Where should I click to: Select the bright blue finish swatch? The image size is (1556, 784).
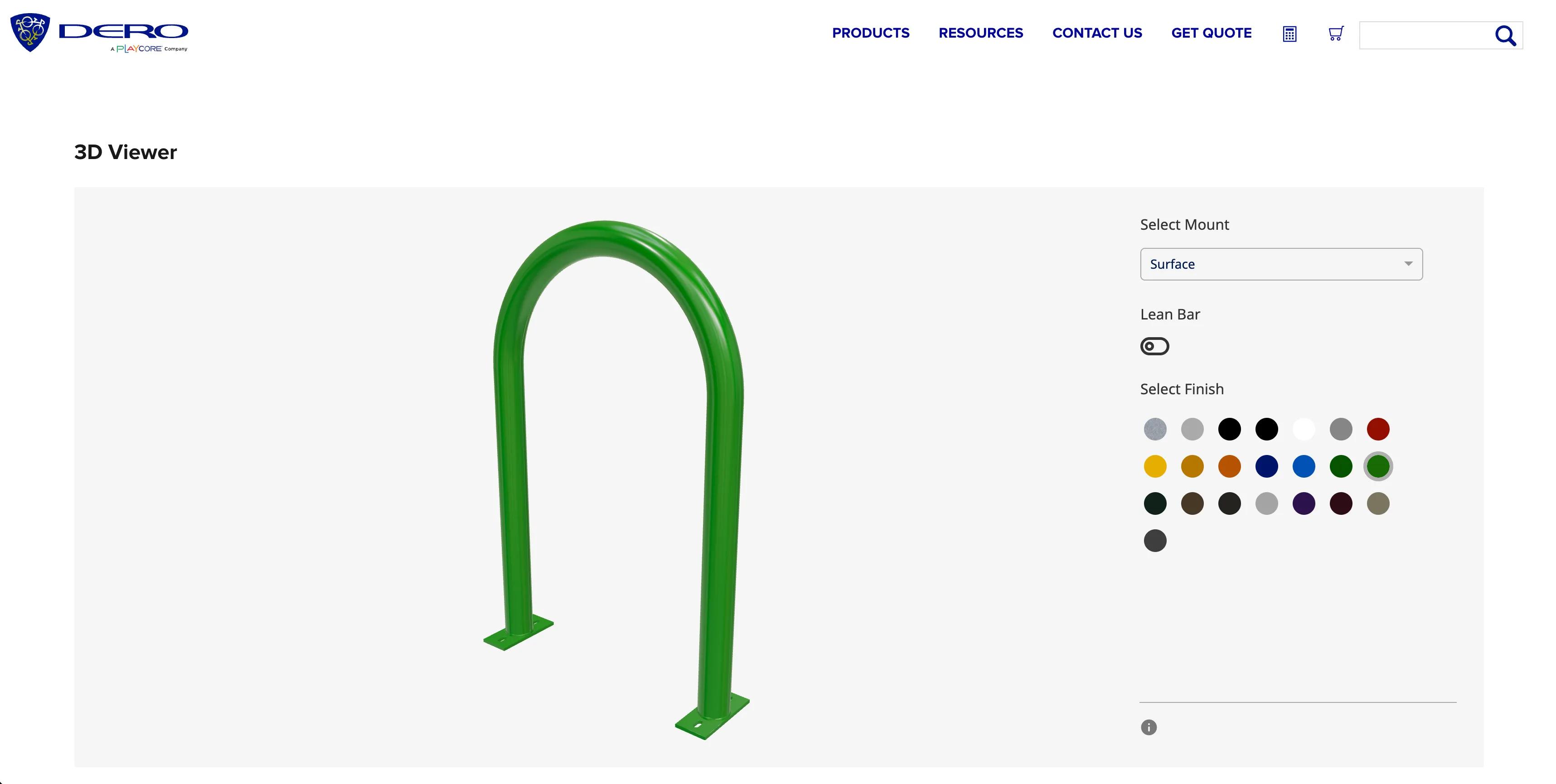tap(1304, 466)
